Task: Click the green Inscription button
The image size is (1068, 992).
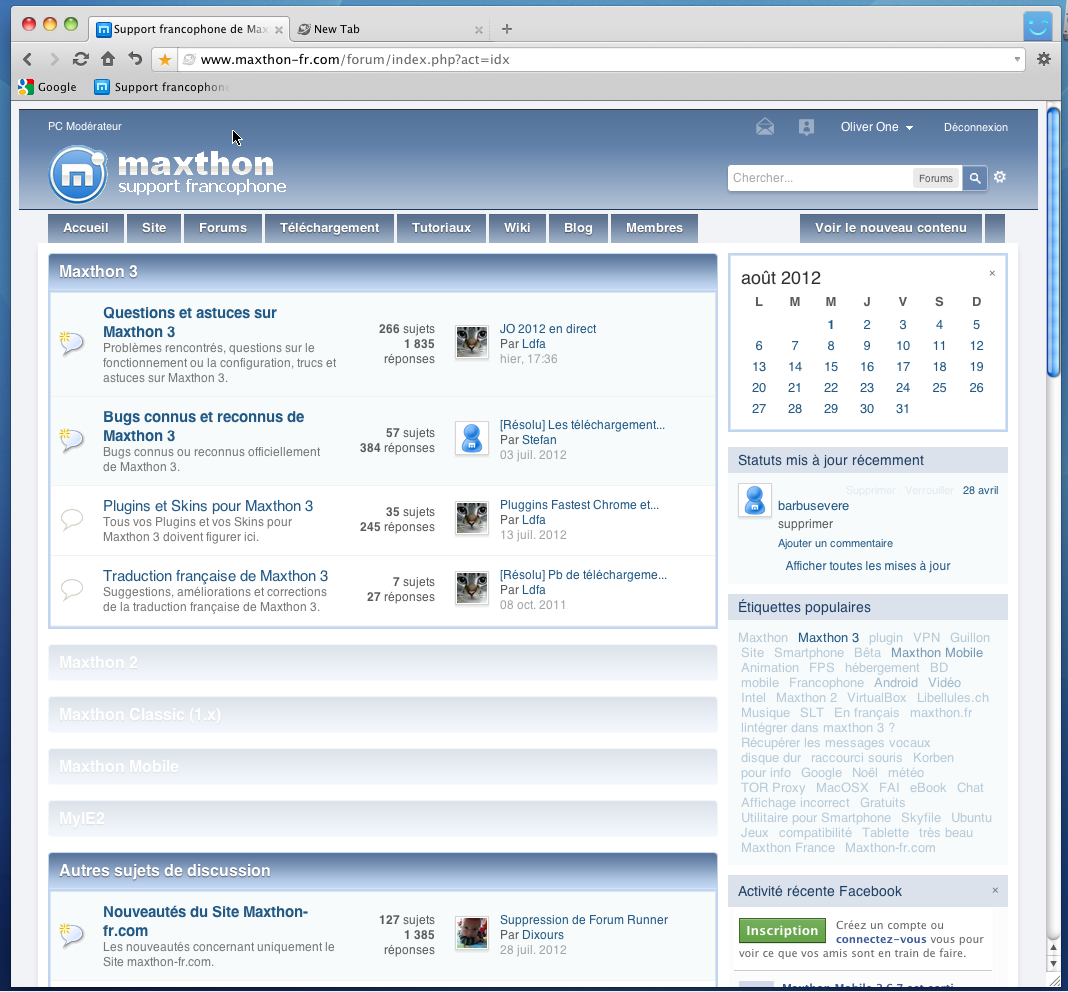Action: coord(782,931)
